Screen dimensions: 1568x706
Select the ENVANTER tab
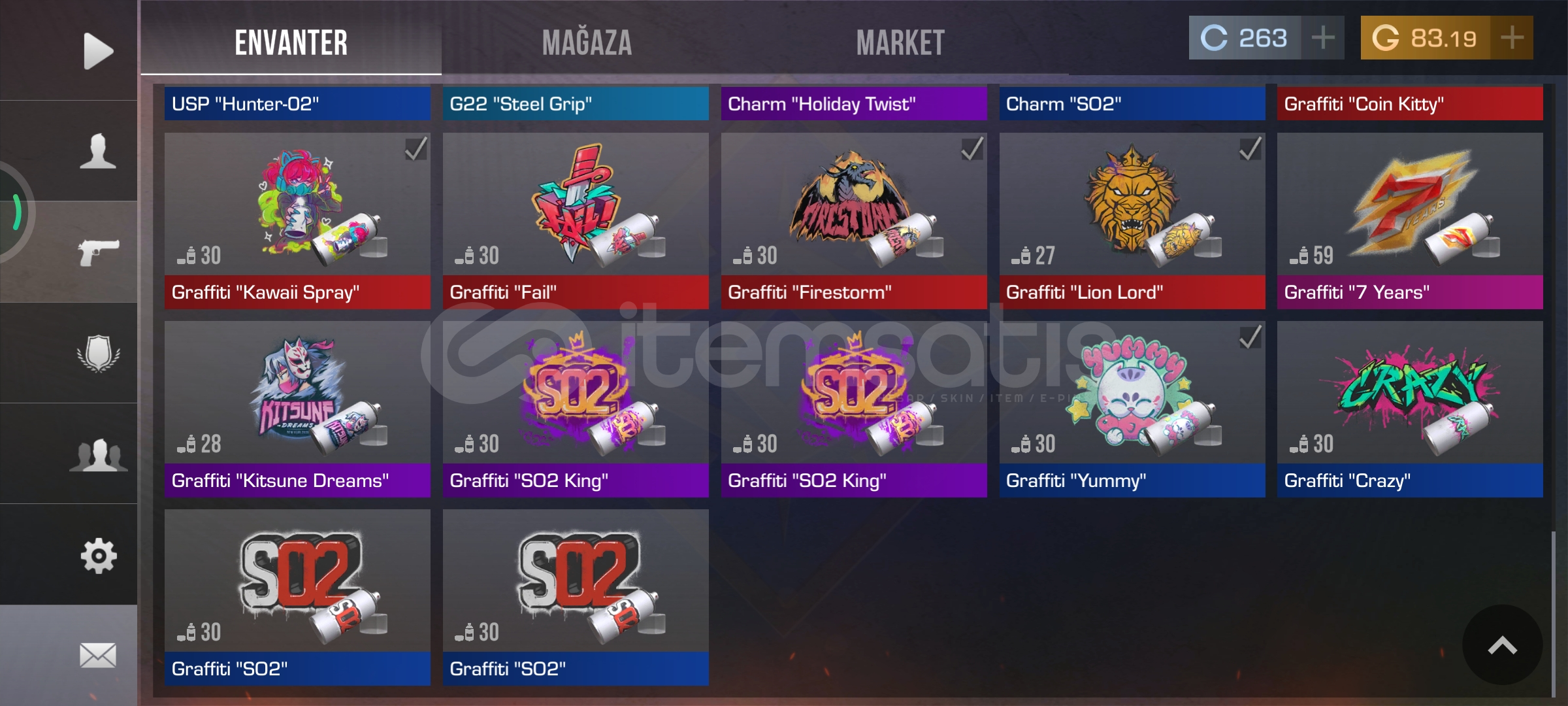pyautogui.click(x=291, y=43)
